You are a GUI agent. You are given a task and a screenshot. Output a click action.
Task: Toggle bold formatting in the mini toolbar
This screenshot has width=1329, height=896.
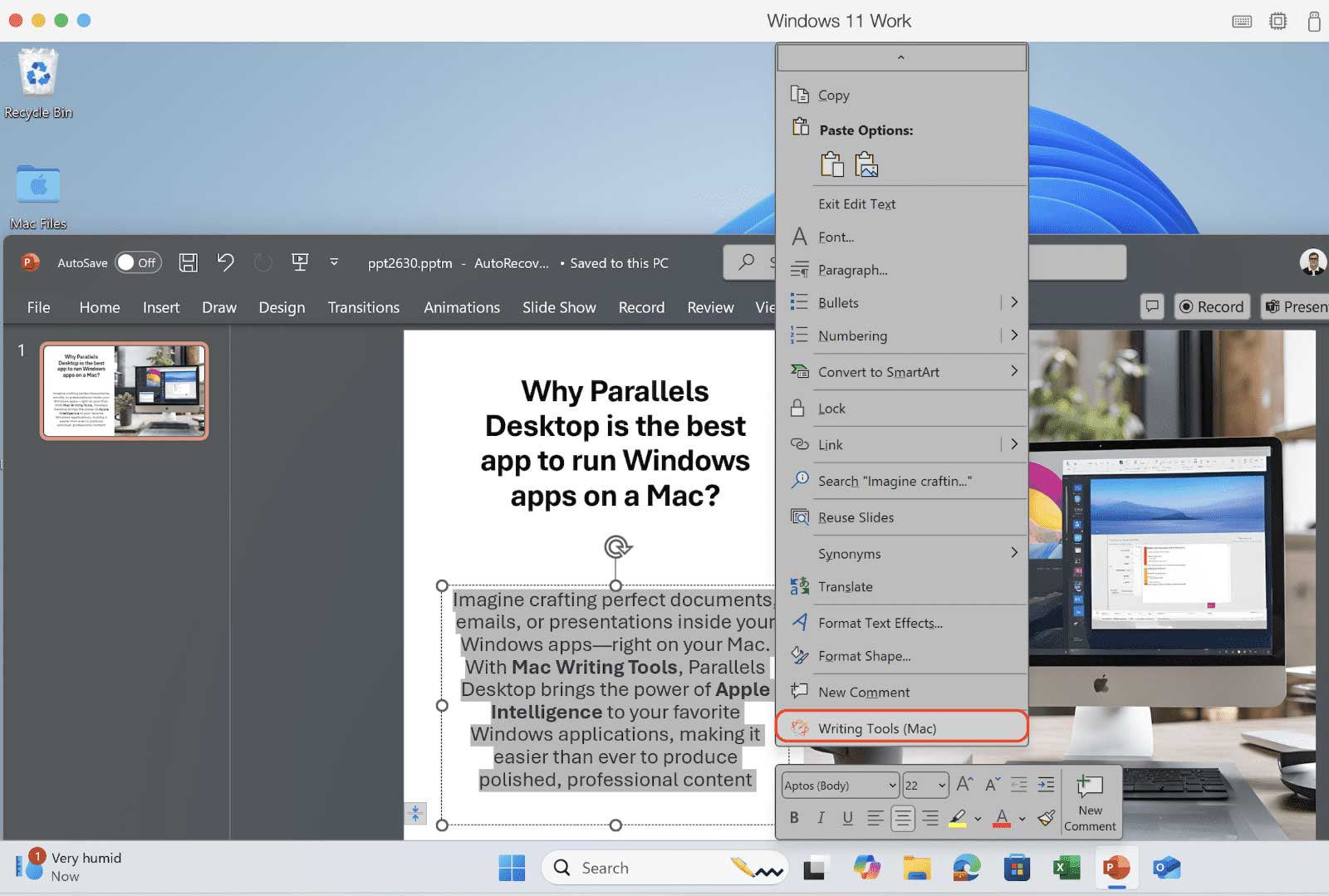[793, 818]
